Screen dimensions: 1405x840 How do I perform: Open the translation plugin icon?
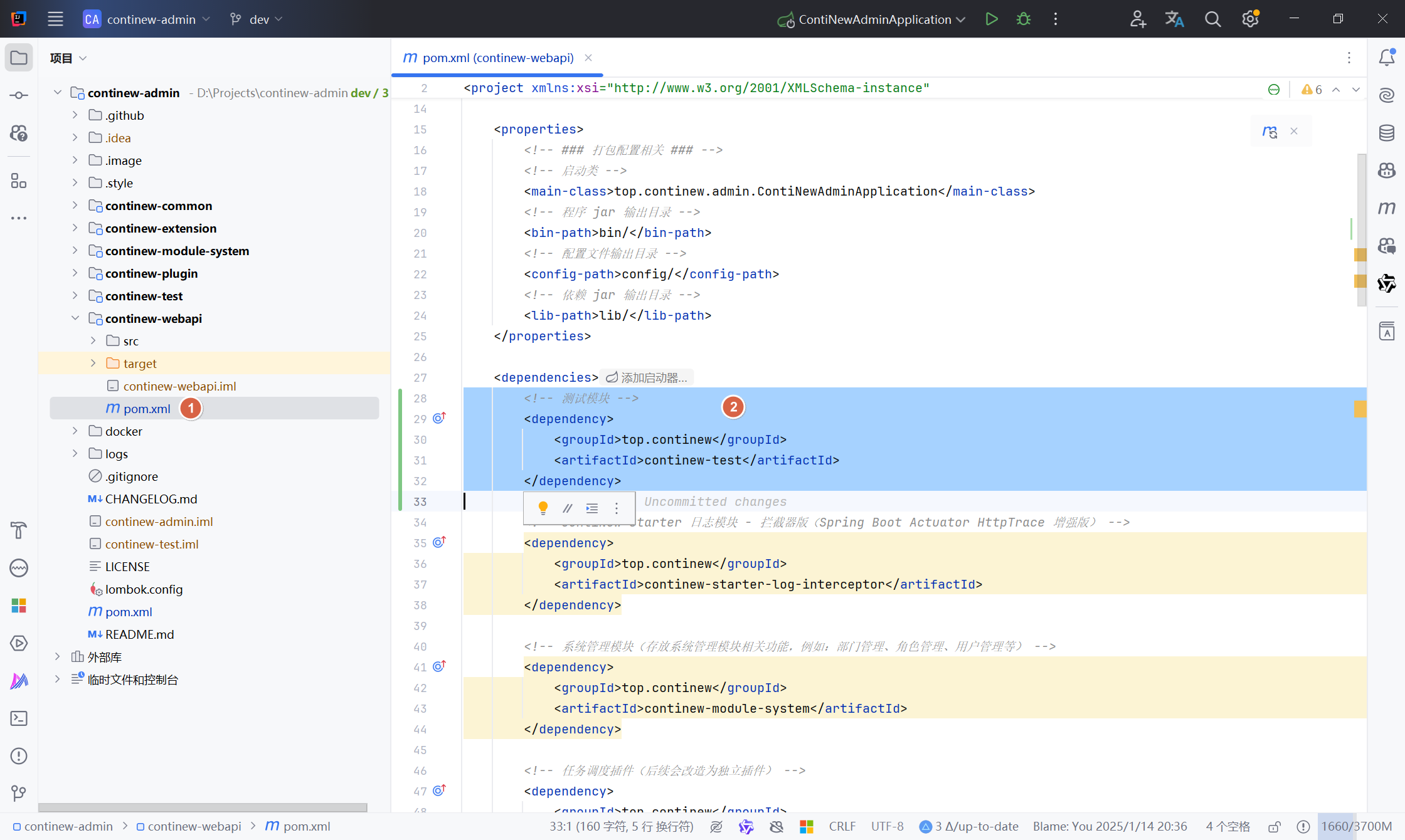(1174, 19)
